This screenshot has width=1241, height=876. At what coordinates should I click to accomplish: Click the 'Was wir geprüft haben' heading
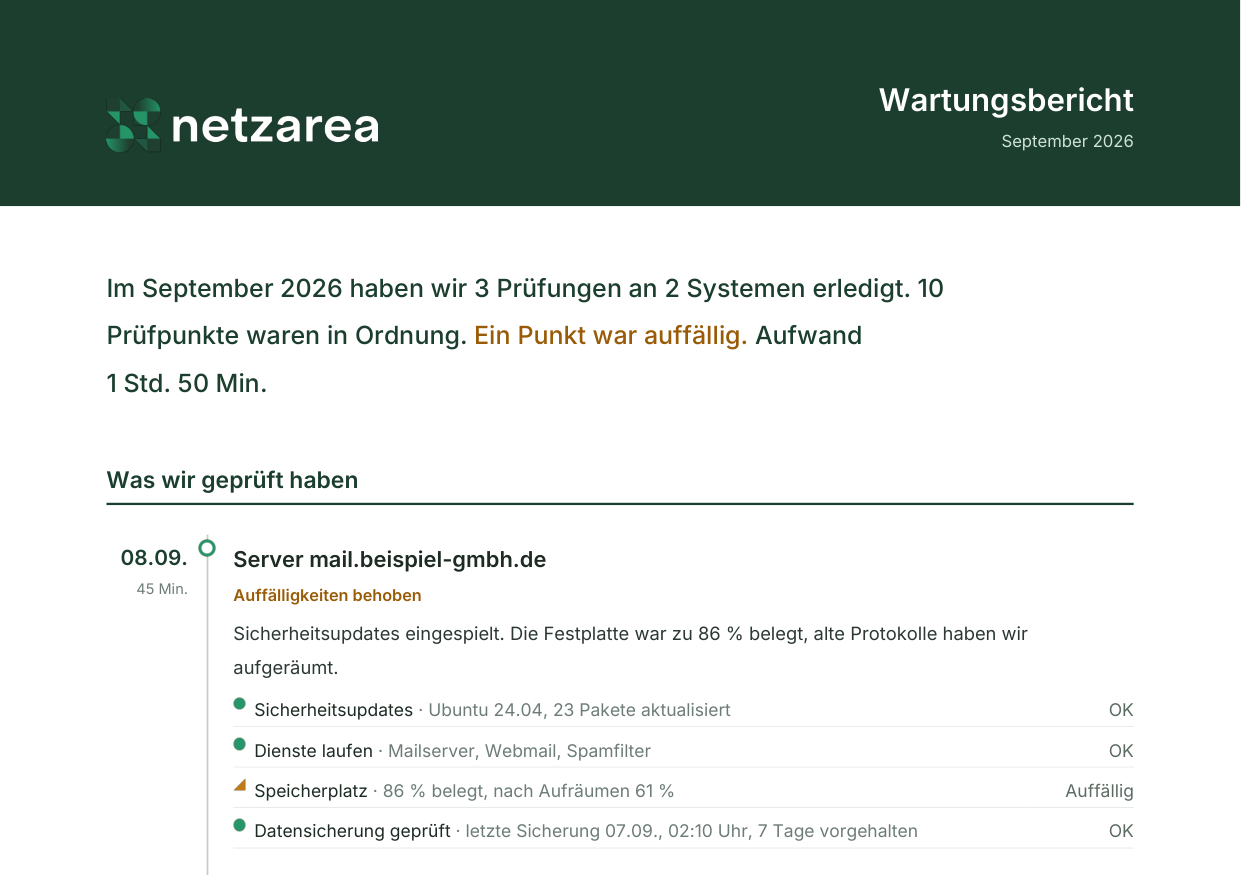click(x=232, y=480)
